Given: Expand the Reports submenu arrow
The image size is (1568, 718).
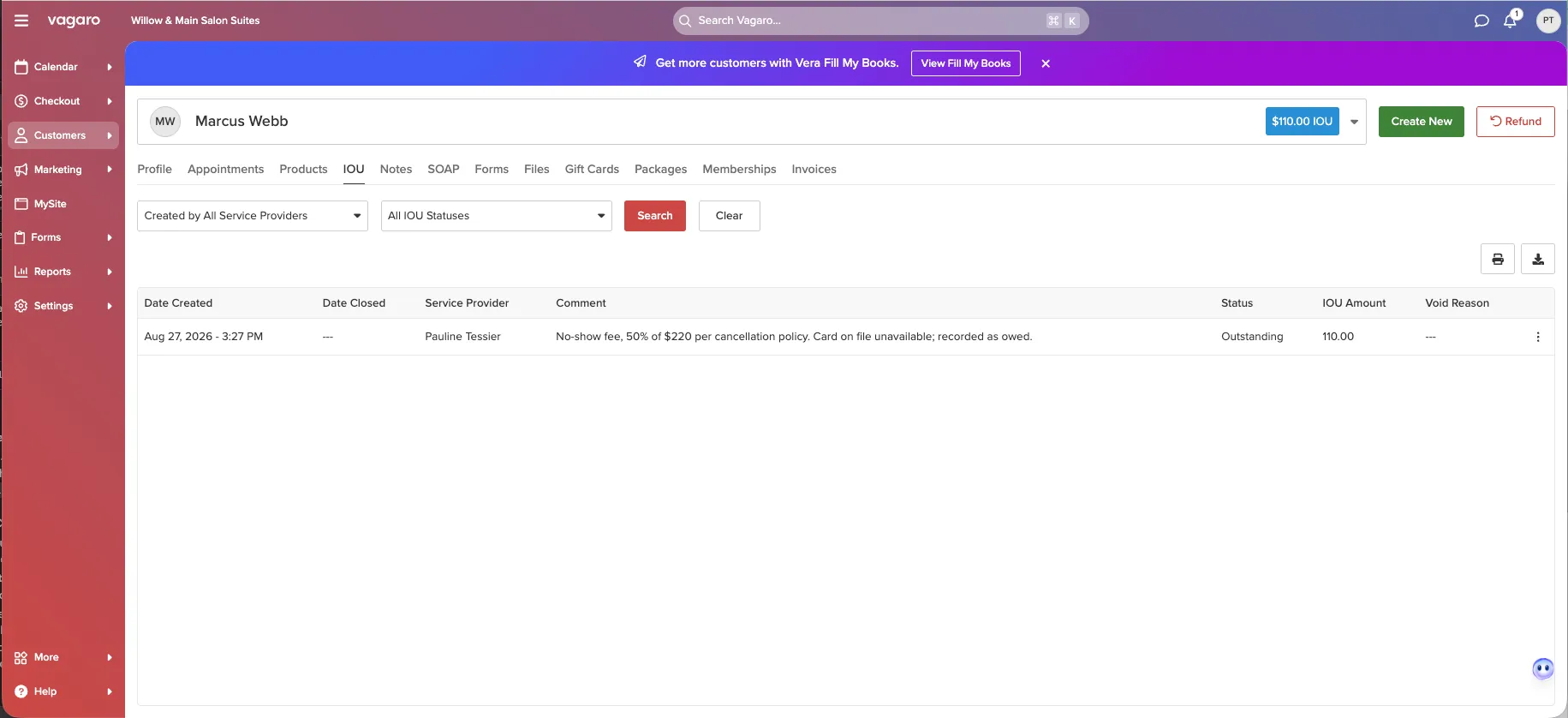Looking at the screenshot, I should pyautogui.click(x=110, y=272).
